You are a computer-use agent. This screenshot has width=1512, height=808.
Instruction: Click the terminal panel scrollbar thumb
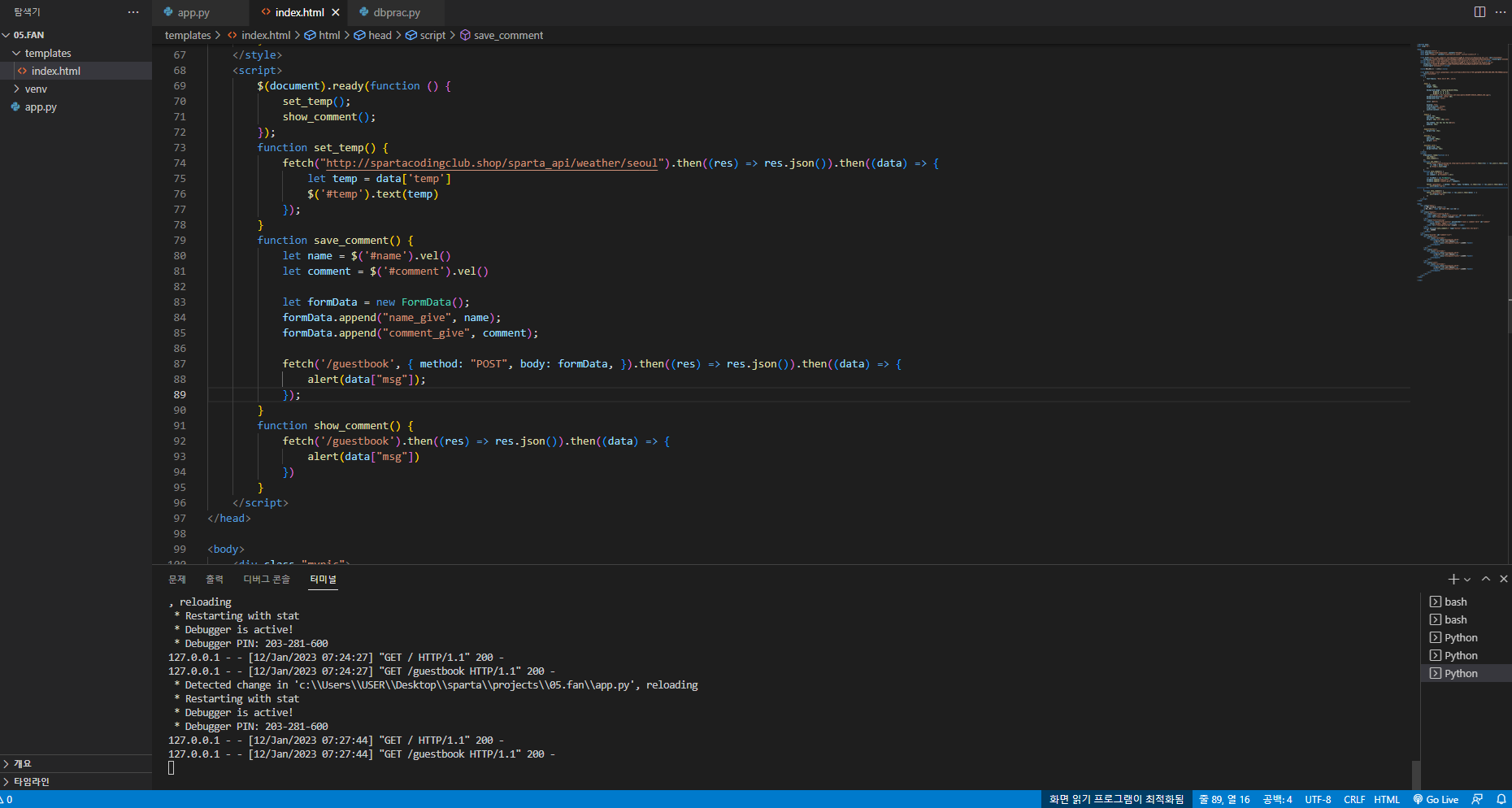[x=1416, y=775]
